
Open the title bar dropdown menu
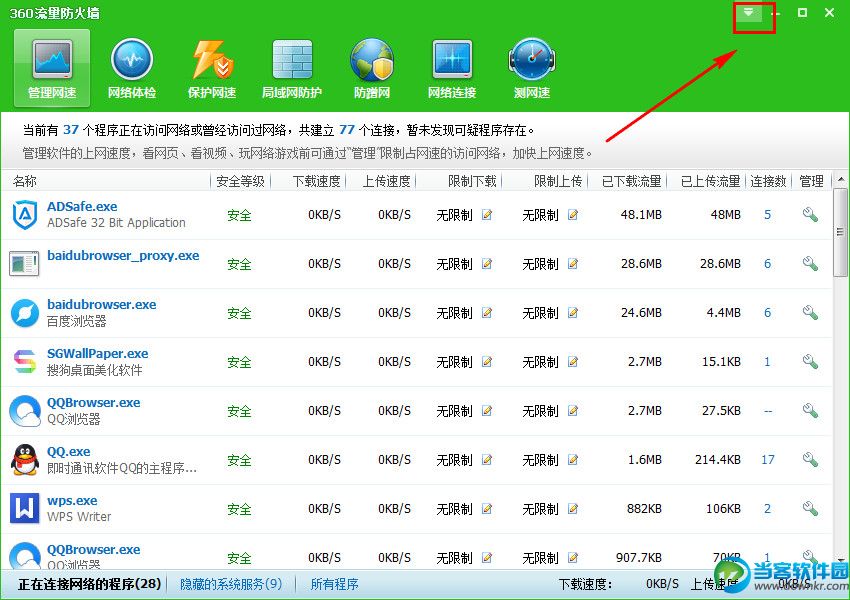coord(748,12)
